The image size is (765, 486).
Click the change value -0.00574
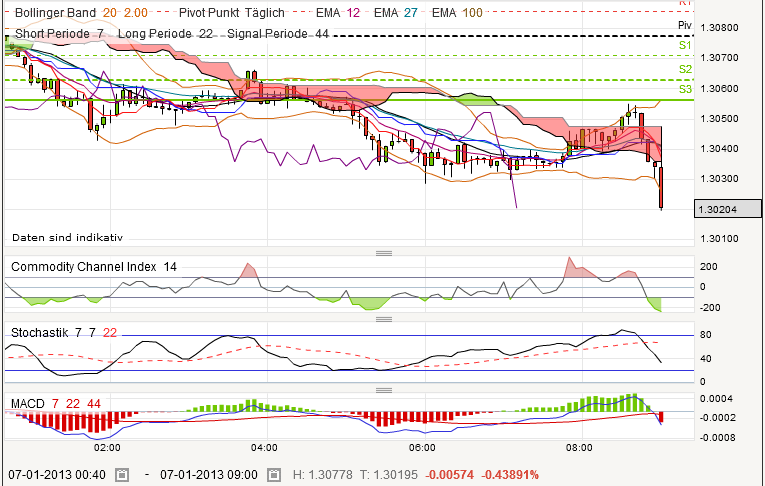pos(449,474)
